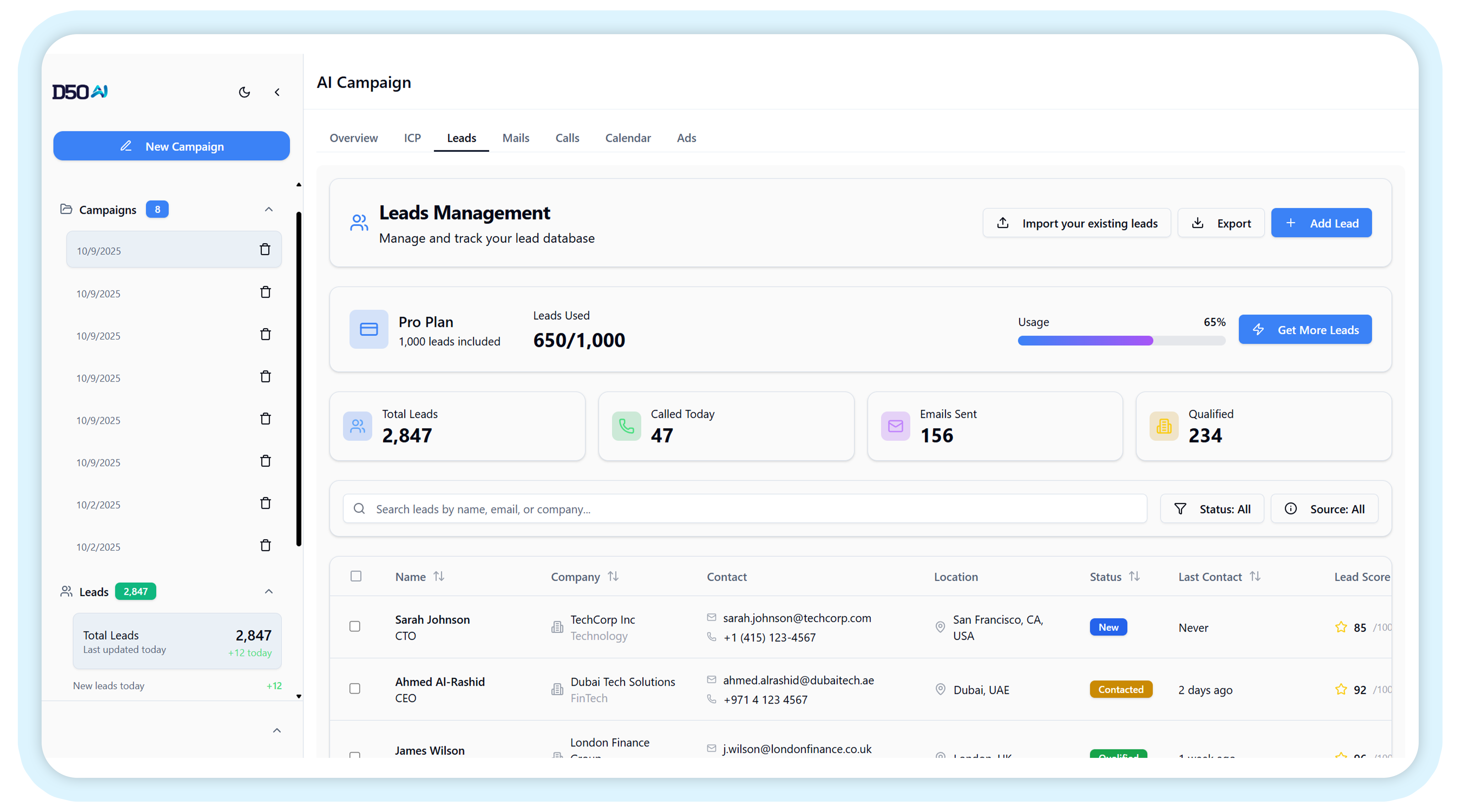The height and width of the screenshot is (812, 1460).
Task: Collapse the Leads sidebar section
Action: [x=269, y=591]
